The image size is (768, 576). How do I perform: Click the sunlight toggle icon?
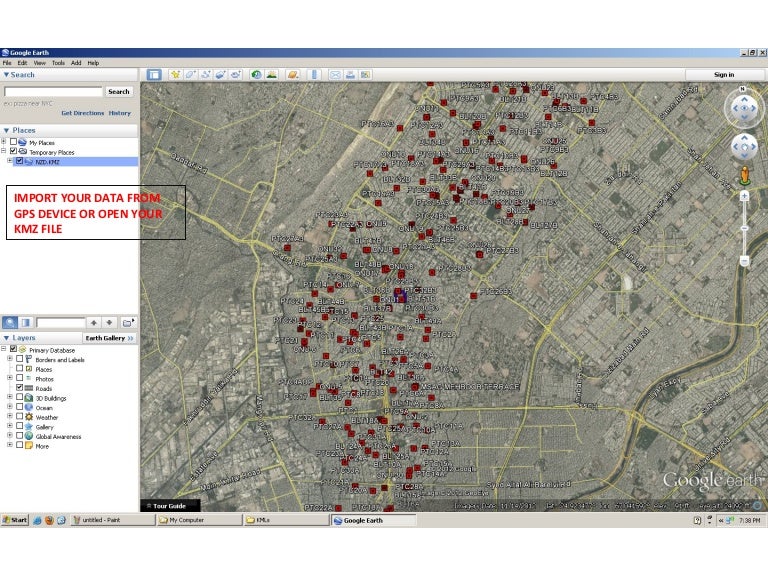(271, 74)
